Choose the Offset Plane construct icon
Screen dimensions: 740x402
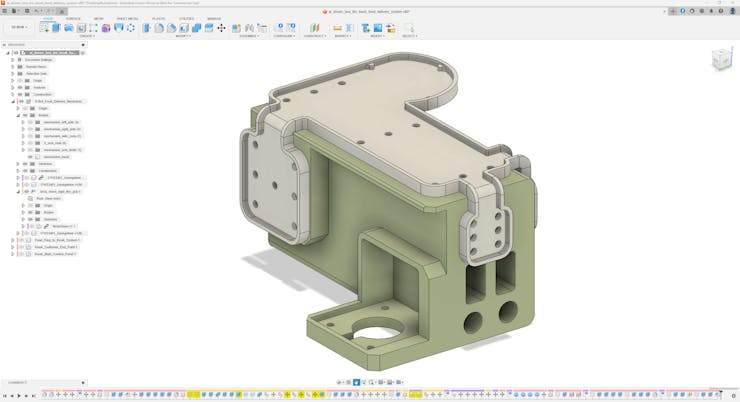314,28
